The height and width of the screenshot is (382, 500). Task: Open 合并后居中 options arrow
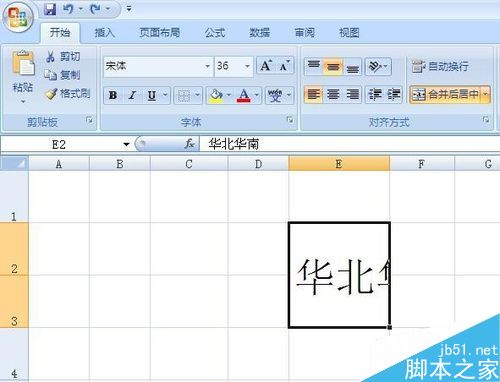click(485, 95)
